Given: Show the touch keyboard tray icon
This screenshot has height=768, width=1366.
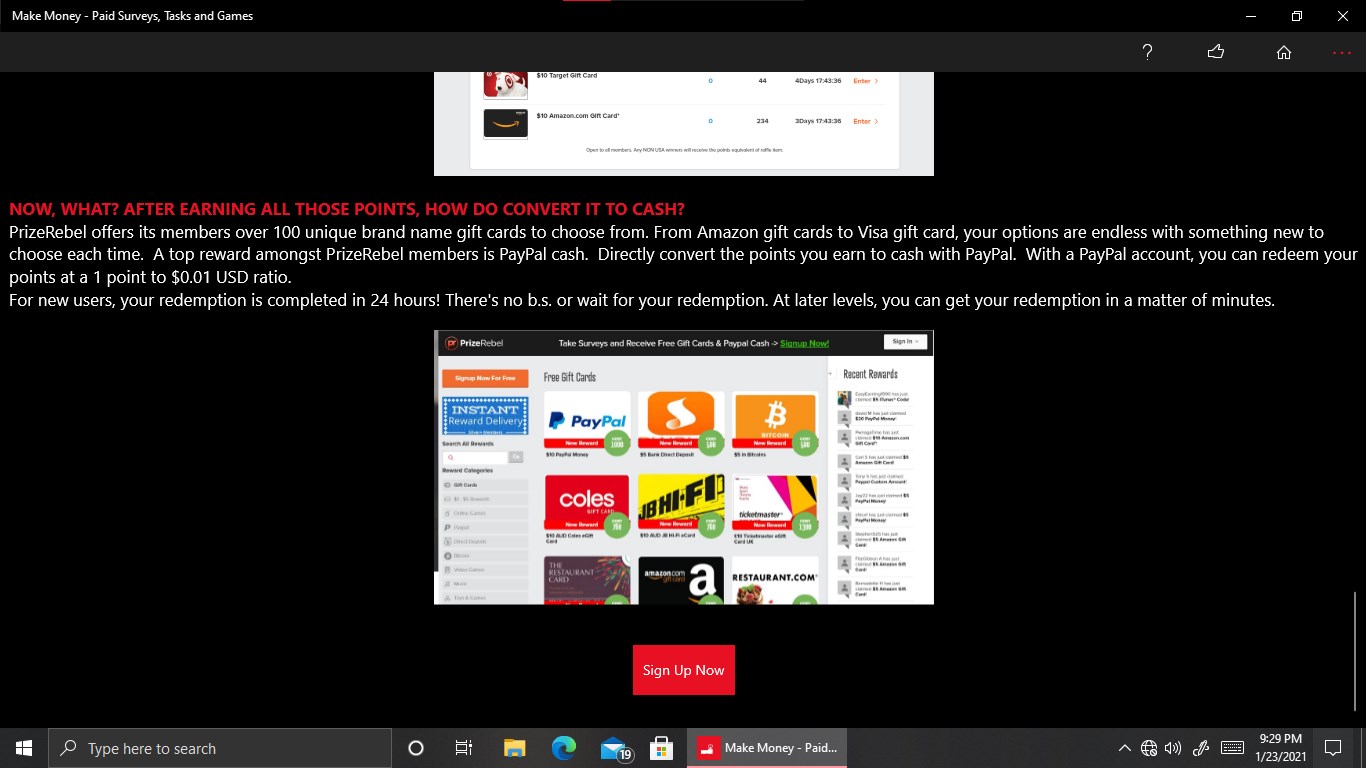Looking at the screenshot, I should [1232, 748].
